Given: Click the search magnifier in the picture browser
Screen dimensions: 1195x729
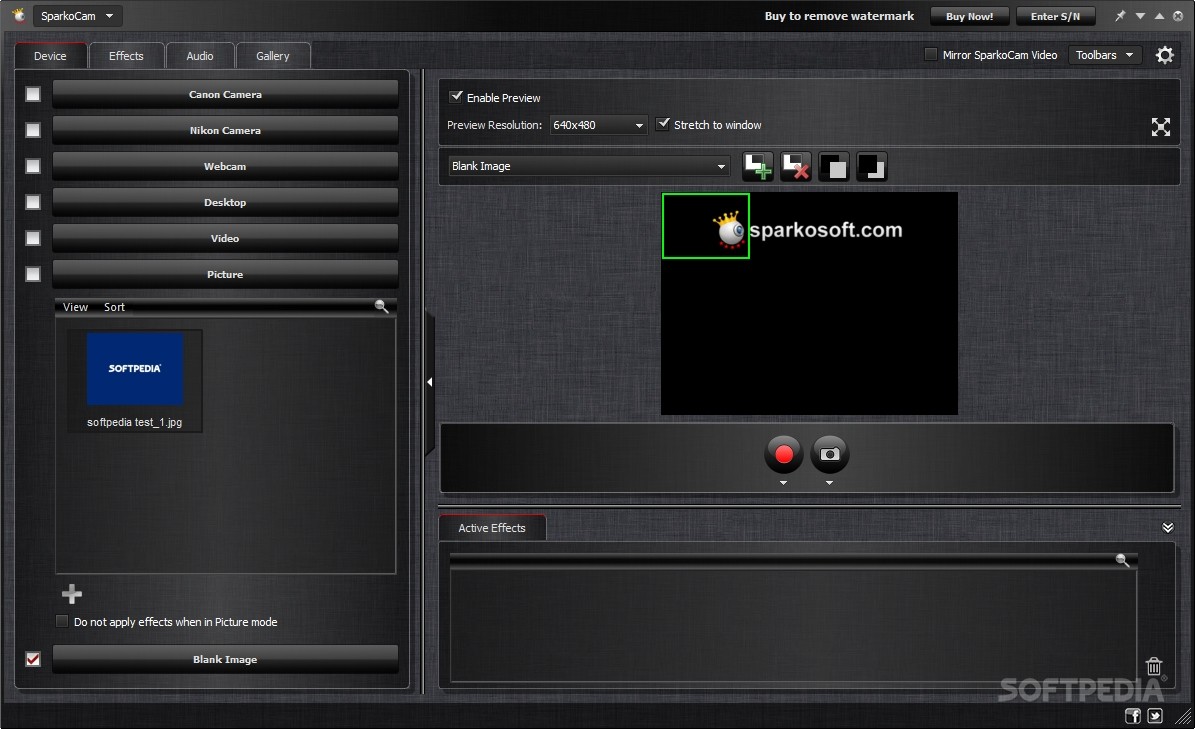Looking at the screenshot, I should [x=381, y=306].
